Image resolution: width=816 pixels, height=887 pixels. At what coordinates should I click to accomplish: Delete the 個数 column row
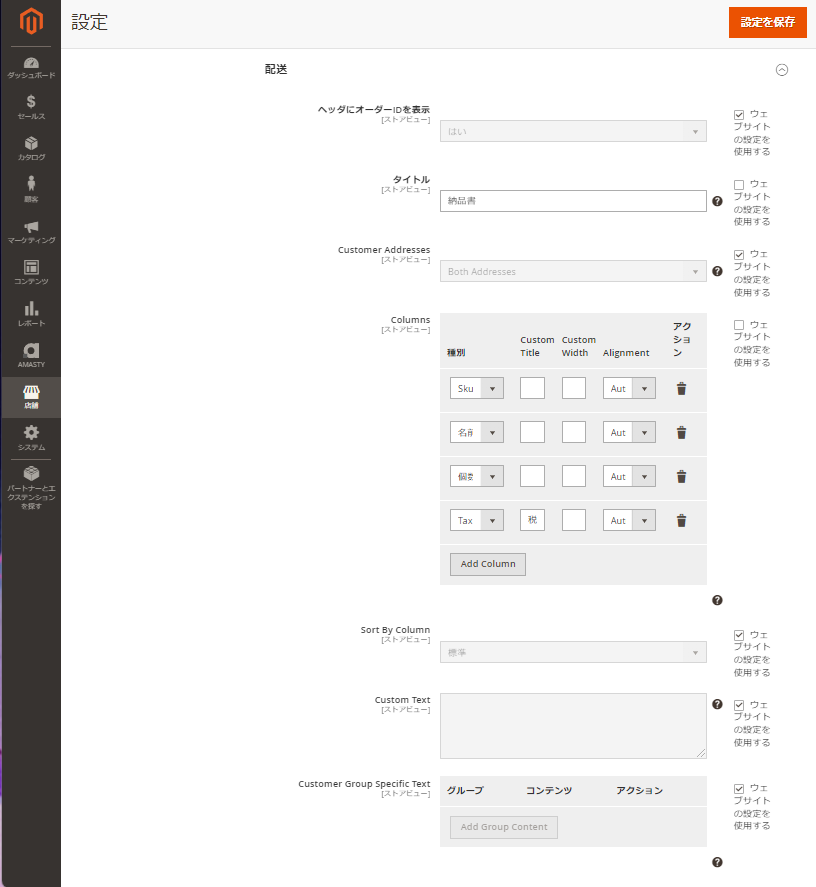click(x=681, y=477)
